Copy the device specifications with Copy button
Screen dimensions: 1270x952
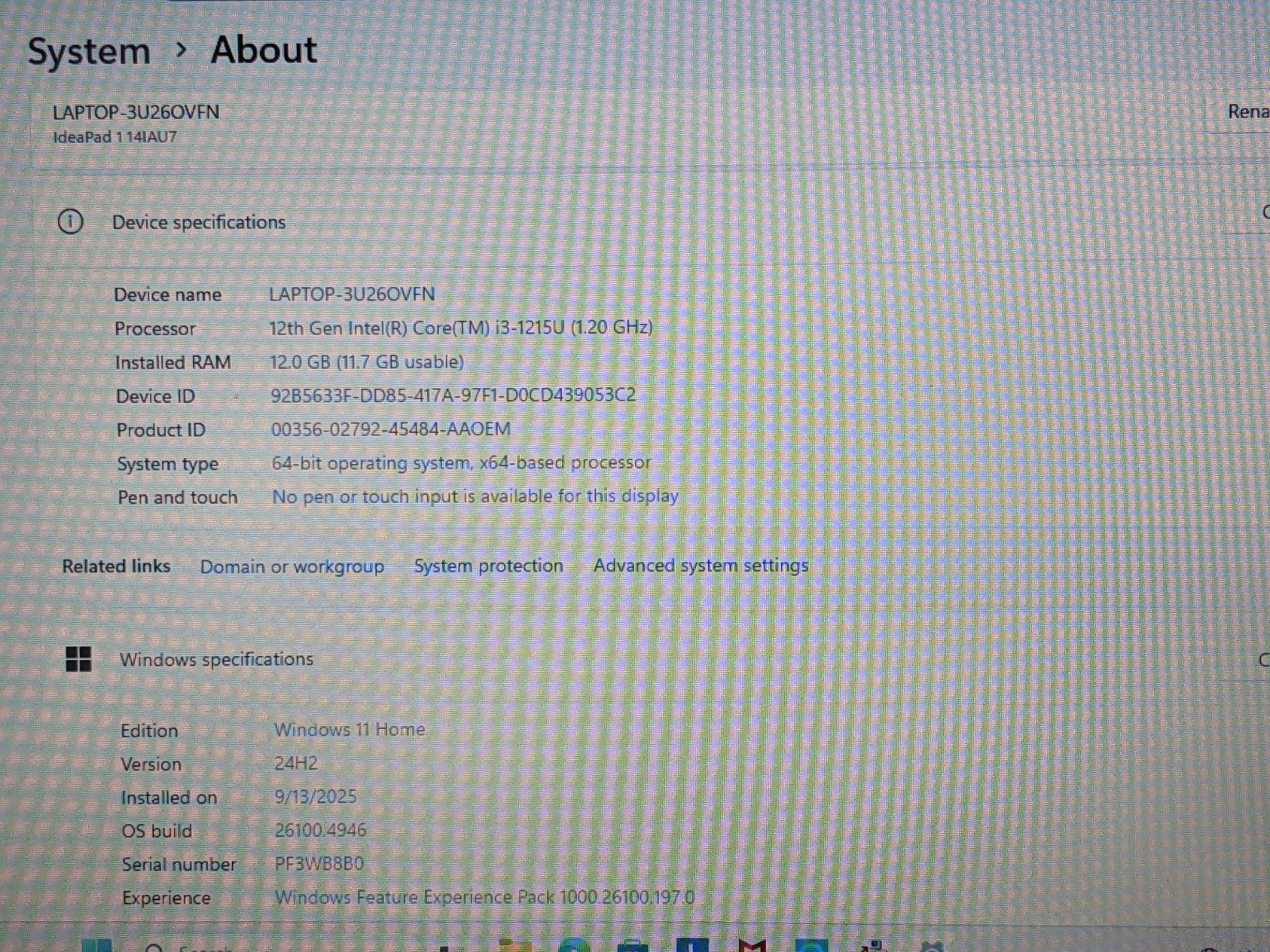click(x=1264, y=213)
